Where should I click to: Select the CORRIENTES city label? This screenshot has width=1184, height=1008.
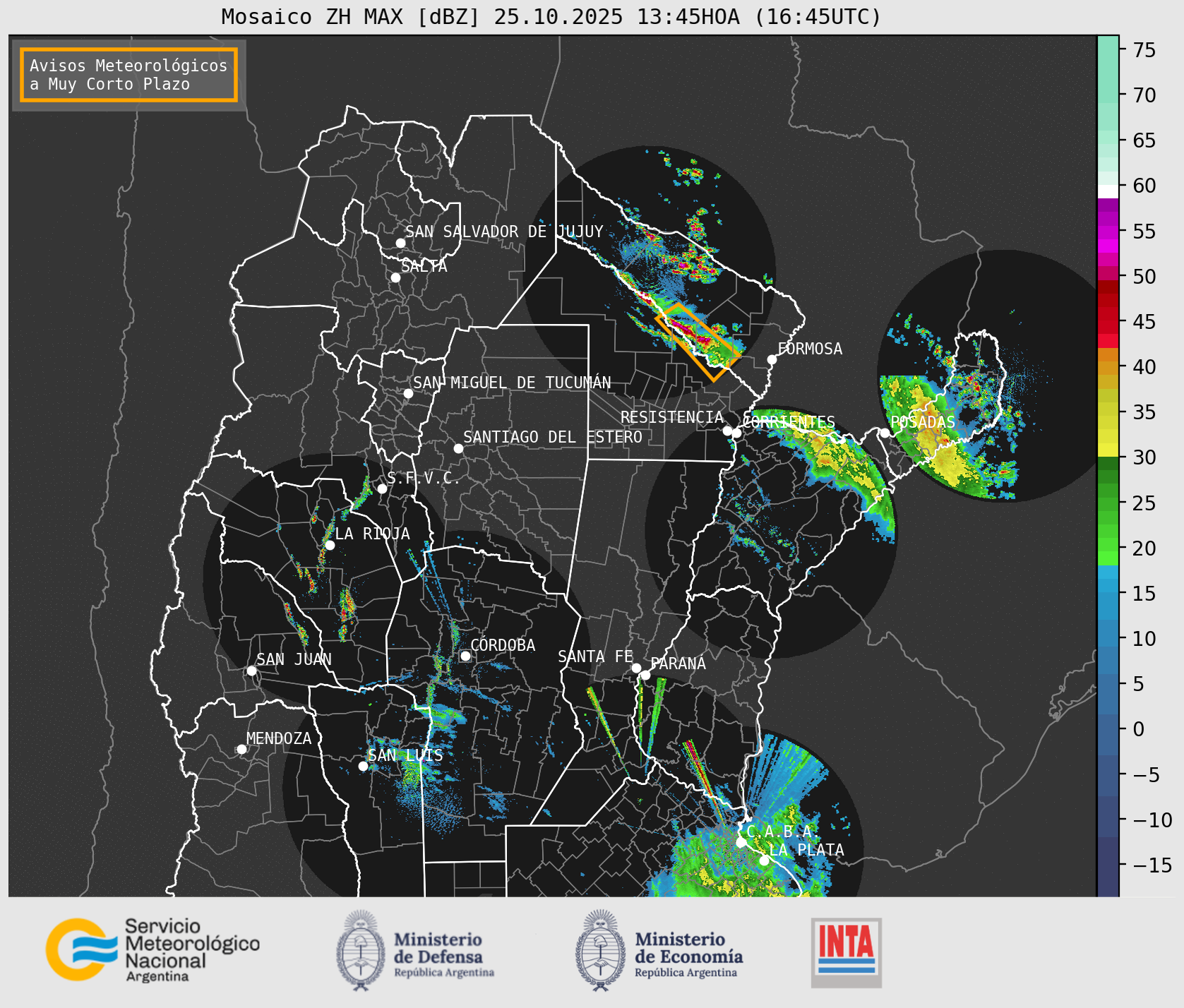click(x=789, y=422)
